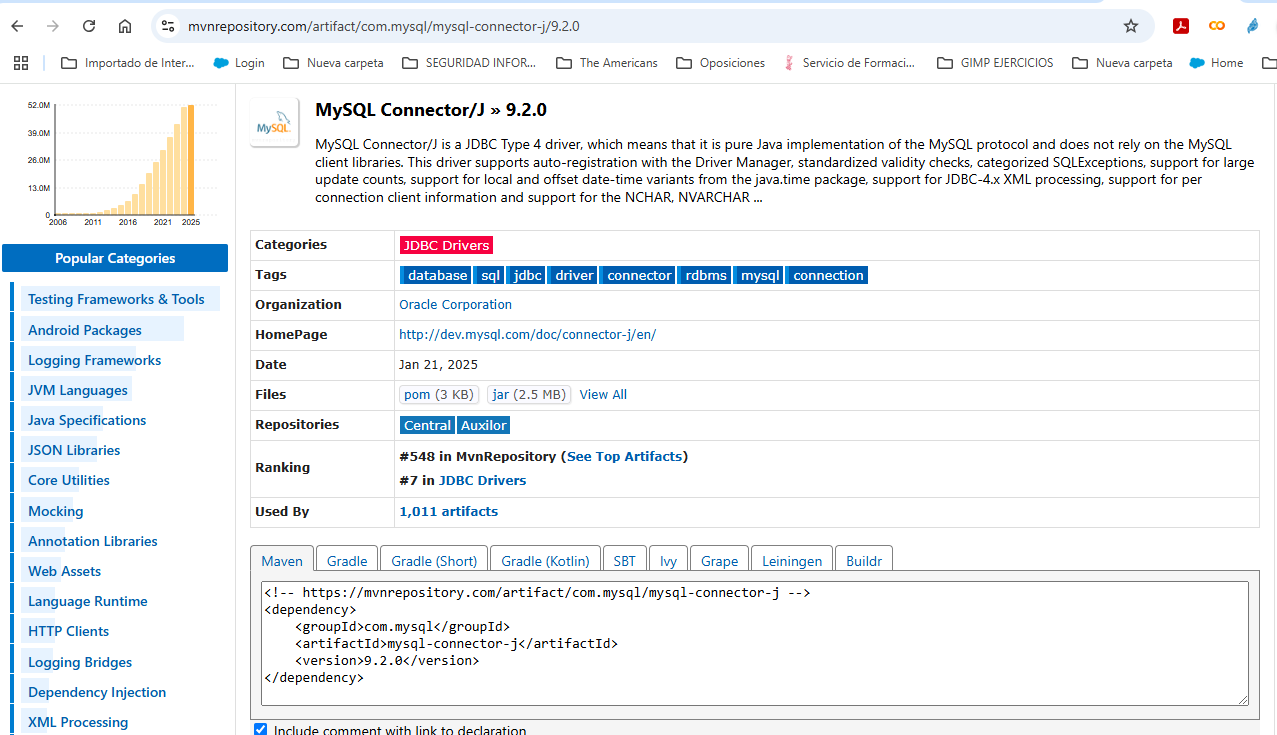View site information icon in address bar
This screenshot has height=735, width=1277.
tap(168, 26)
